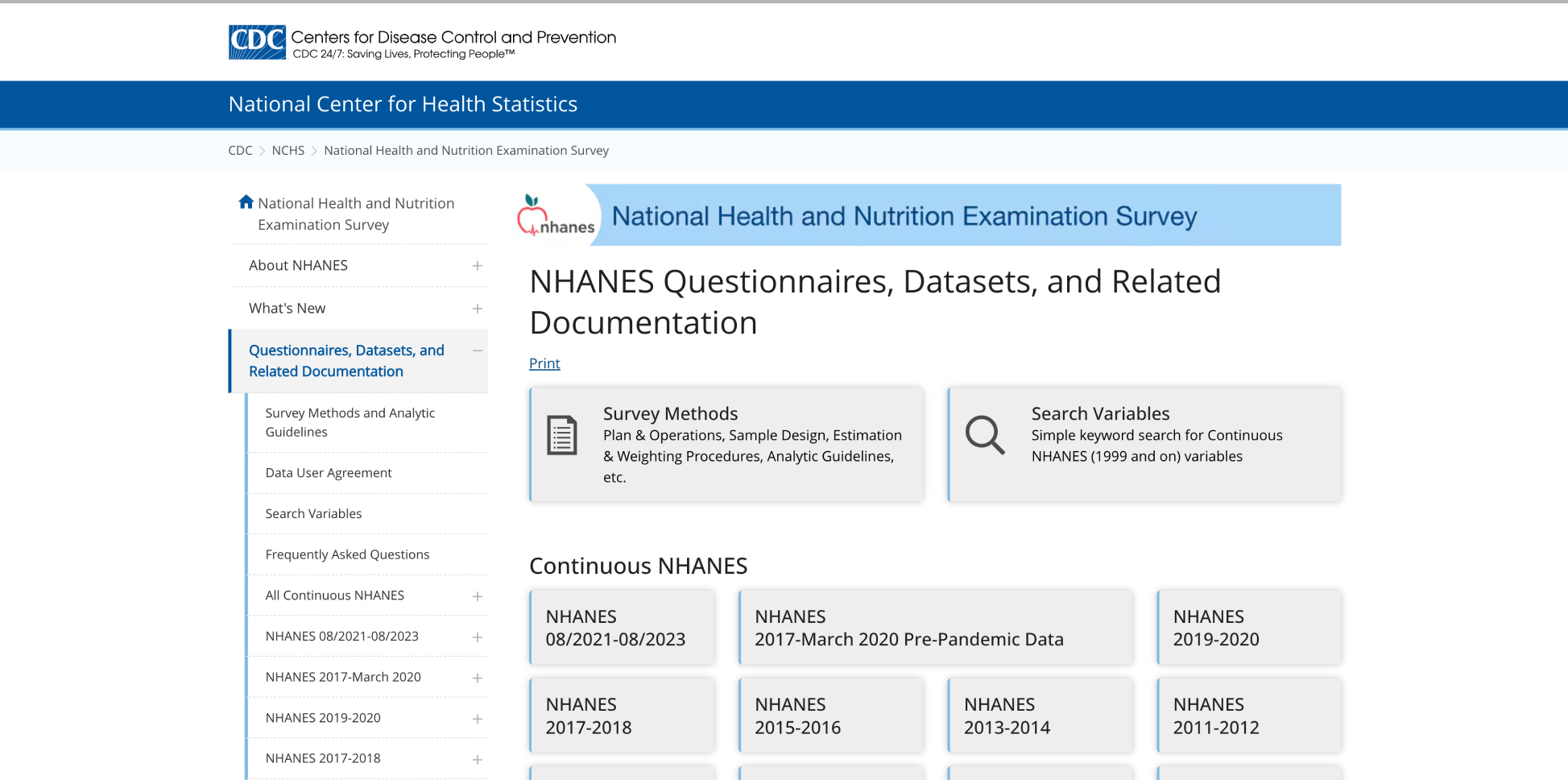1568x780 pixels.
Task: Select Survey Methods and Analytic Guidelines
Action: pyautogui.click(x=350, y=422)
